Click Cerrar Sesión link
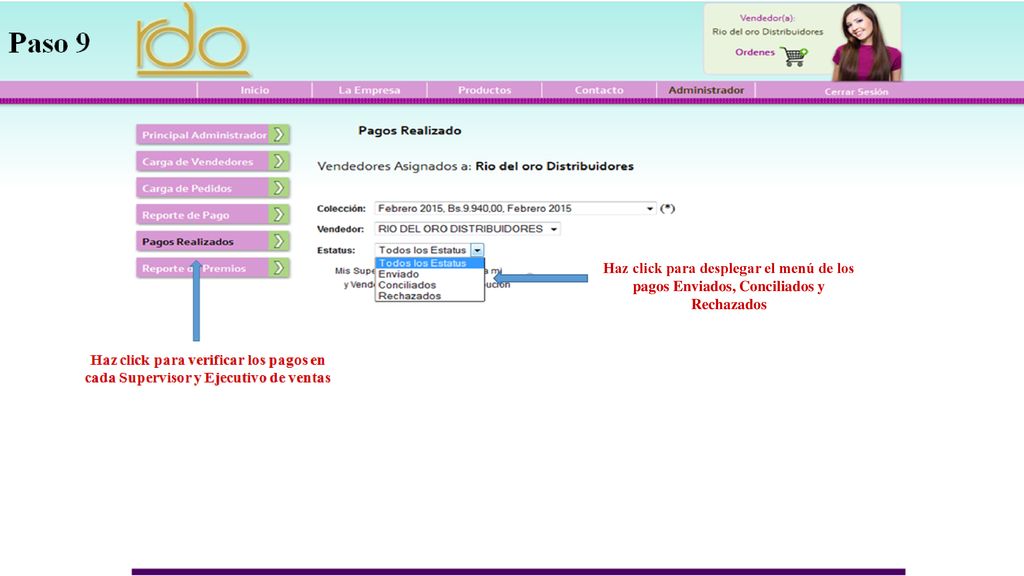 point(856,91)
